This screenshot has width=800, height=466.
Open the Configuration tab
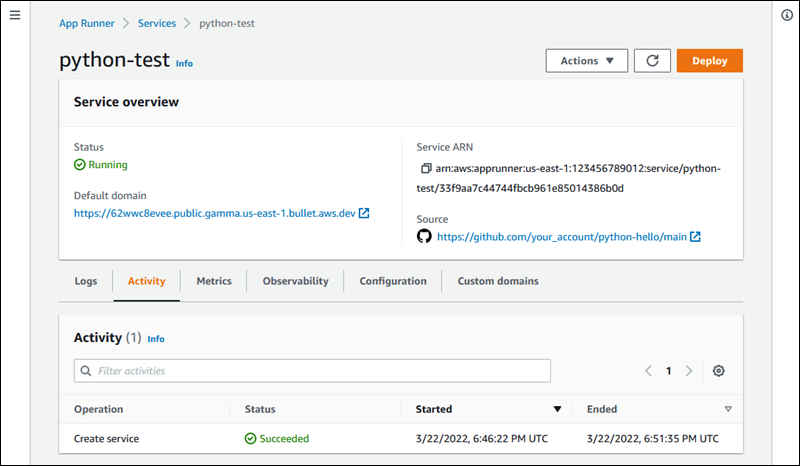point(393,281)
